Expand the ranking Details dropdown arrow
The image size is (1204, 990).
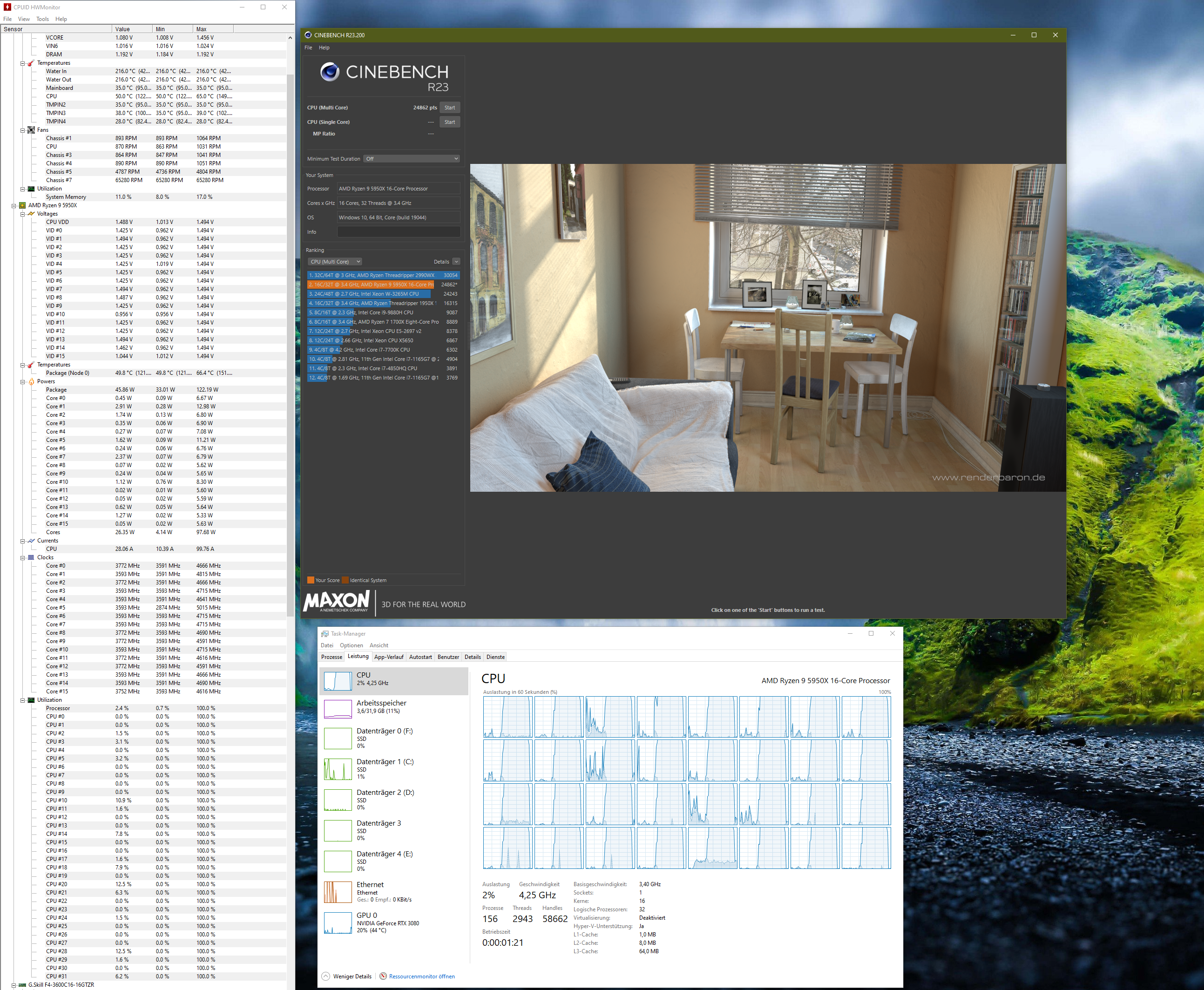click(x=456, y=262)
